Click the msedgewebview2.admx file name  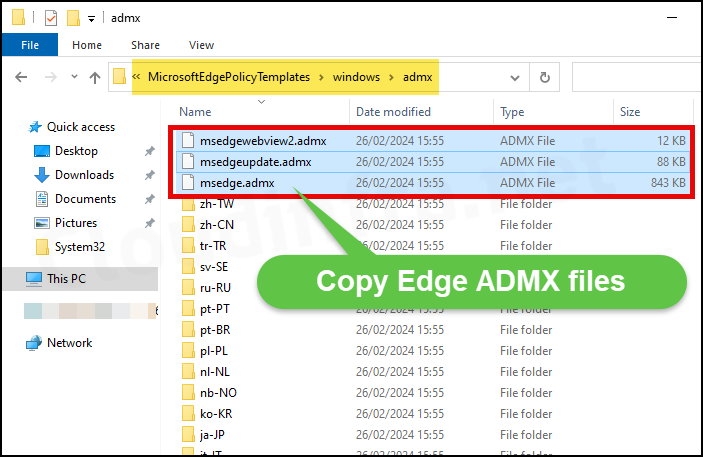tap(263, 141)
